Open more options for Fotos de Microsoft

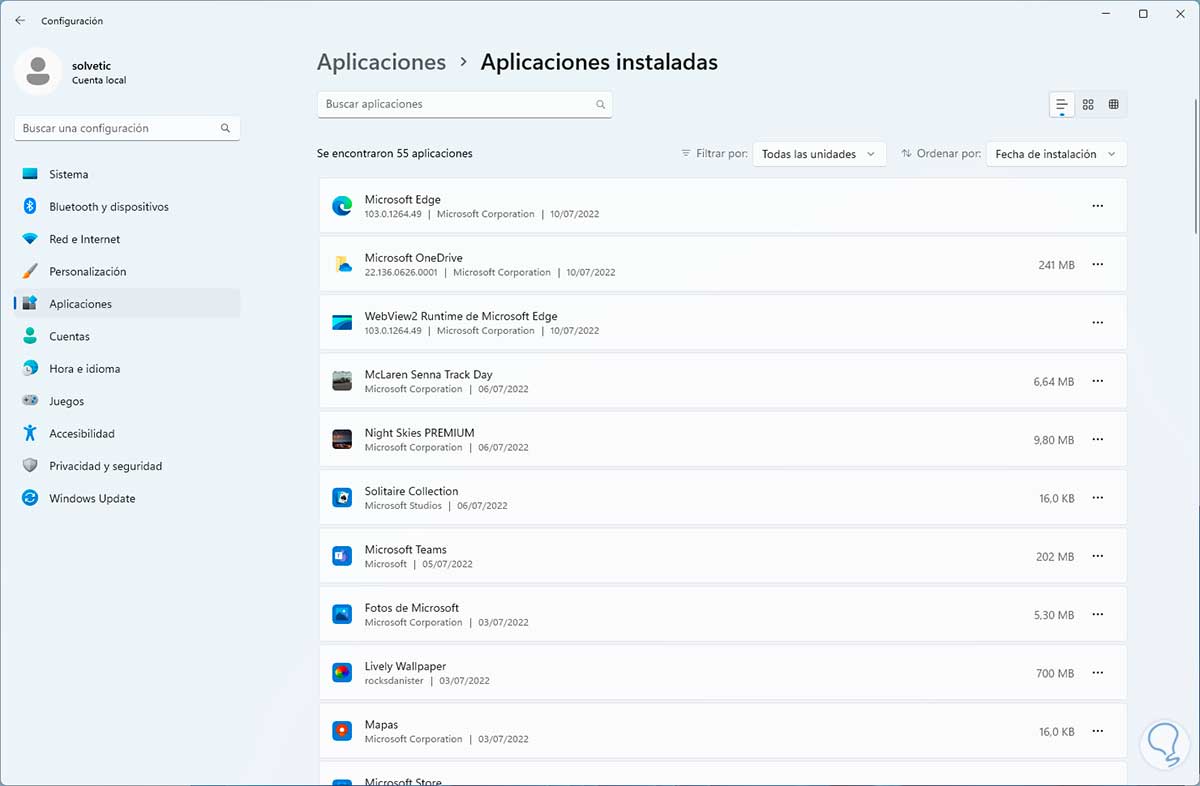1097,615
